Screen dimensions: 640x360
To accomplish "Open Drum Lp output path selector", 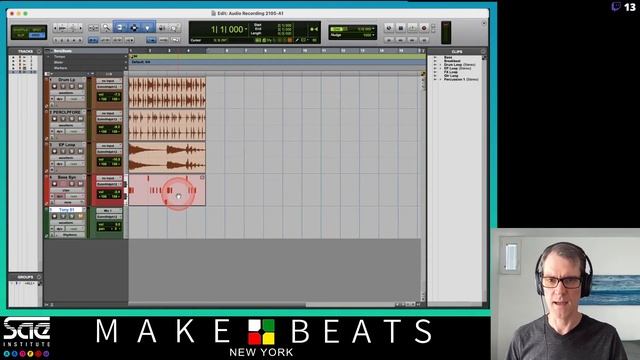I will tap(109, 87).
